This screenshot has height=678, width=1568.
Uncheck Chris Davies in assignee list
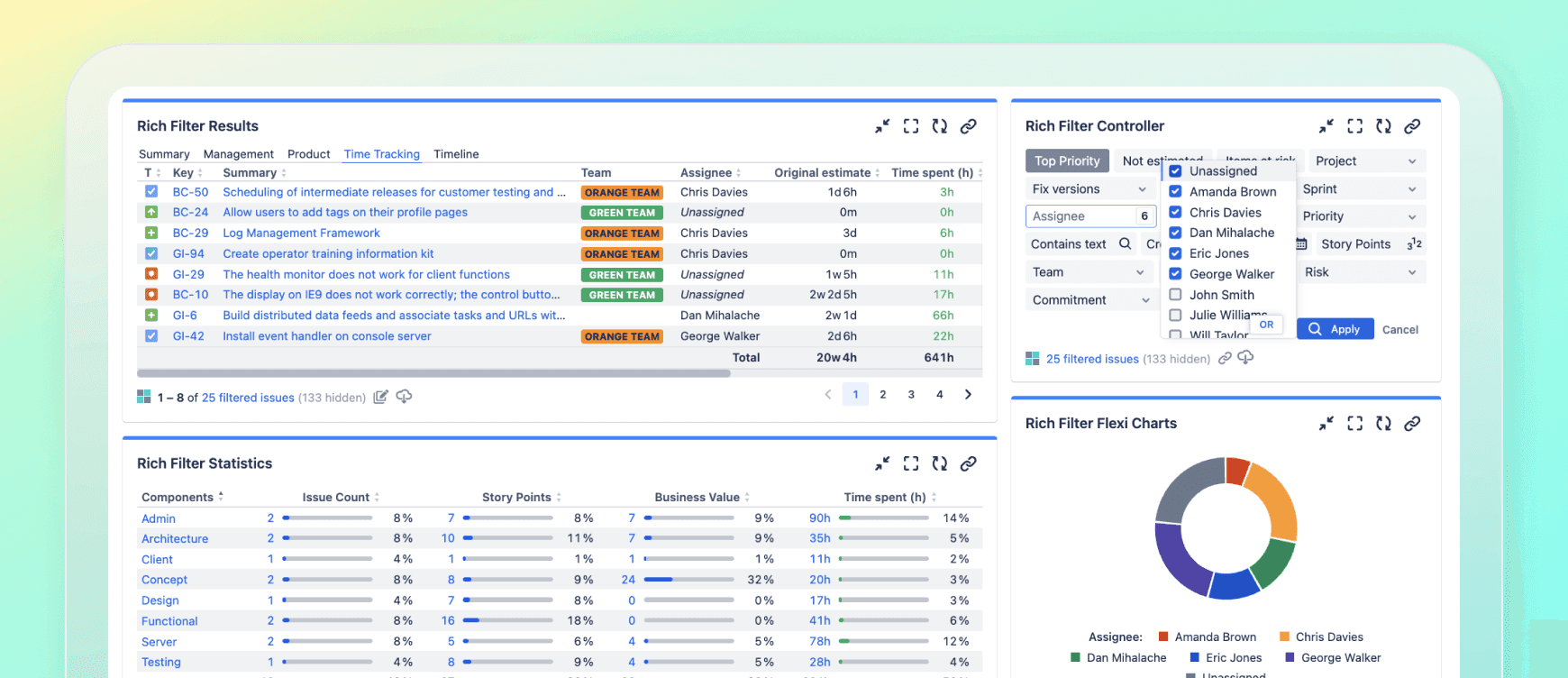tap(1175, 212)
